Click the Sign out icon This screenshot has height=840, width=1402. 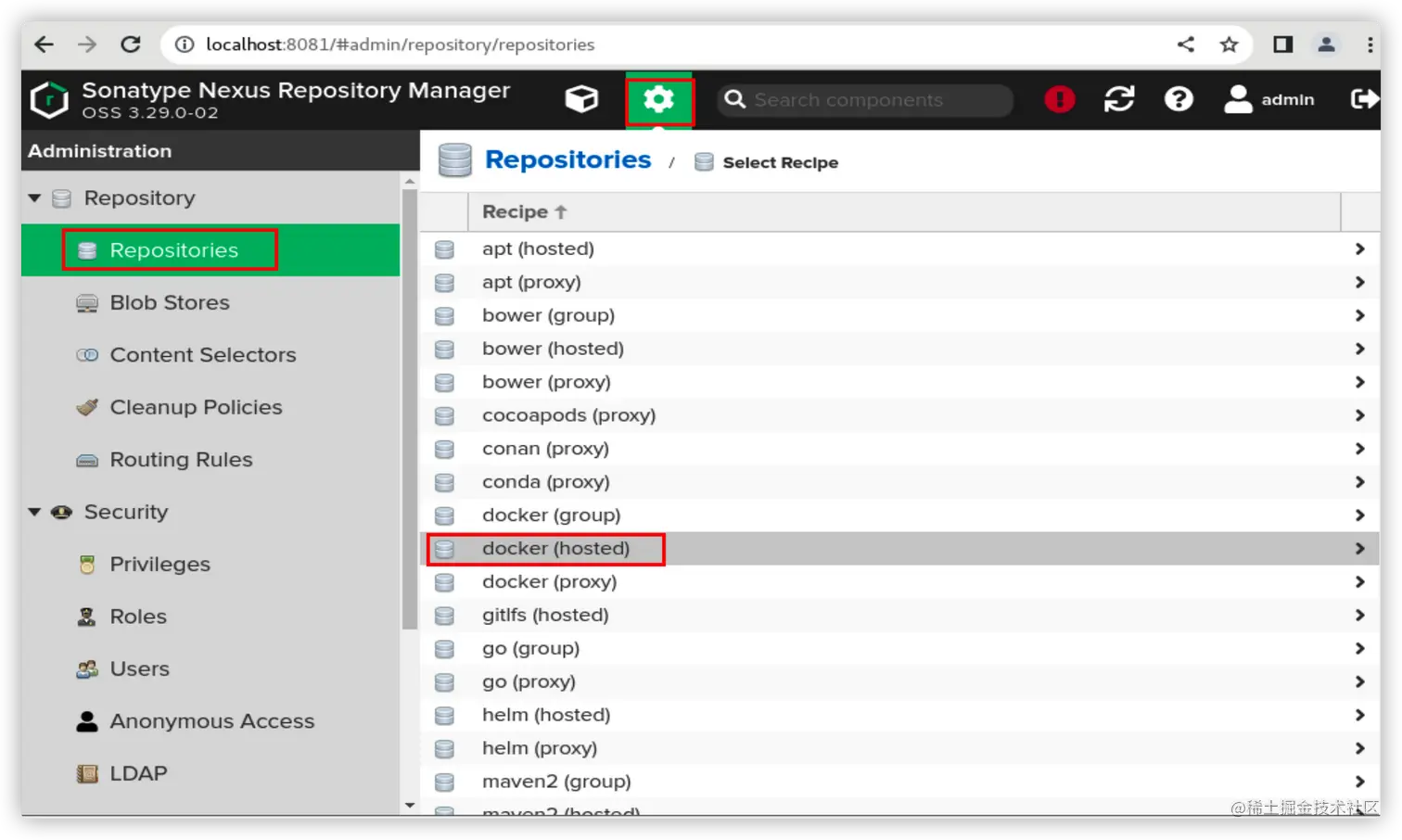click(1364, 99)
